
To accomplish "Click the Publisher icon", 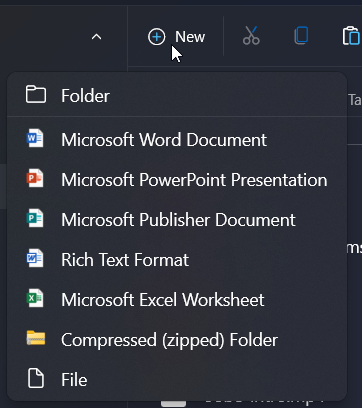I will (35, 218).
